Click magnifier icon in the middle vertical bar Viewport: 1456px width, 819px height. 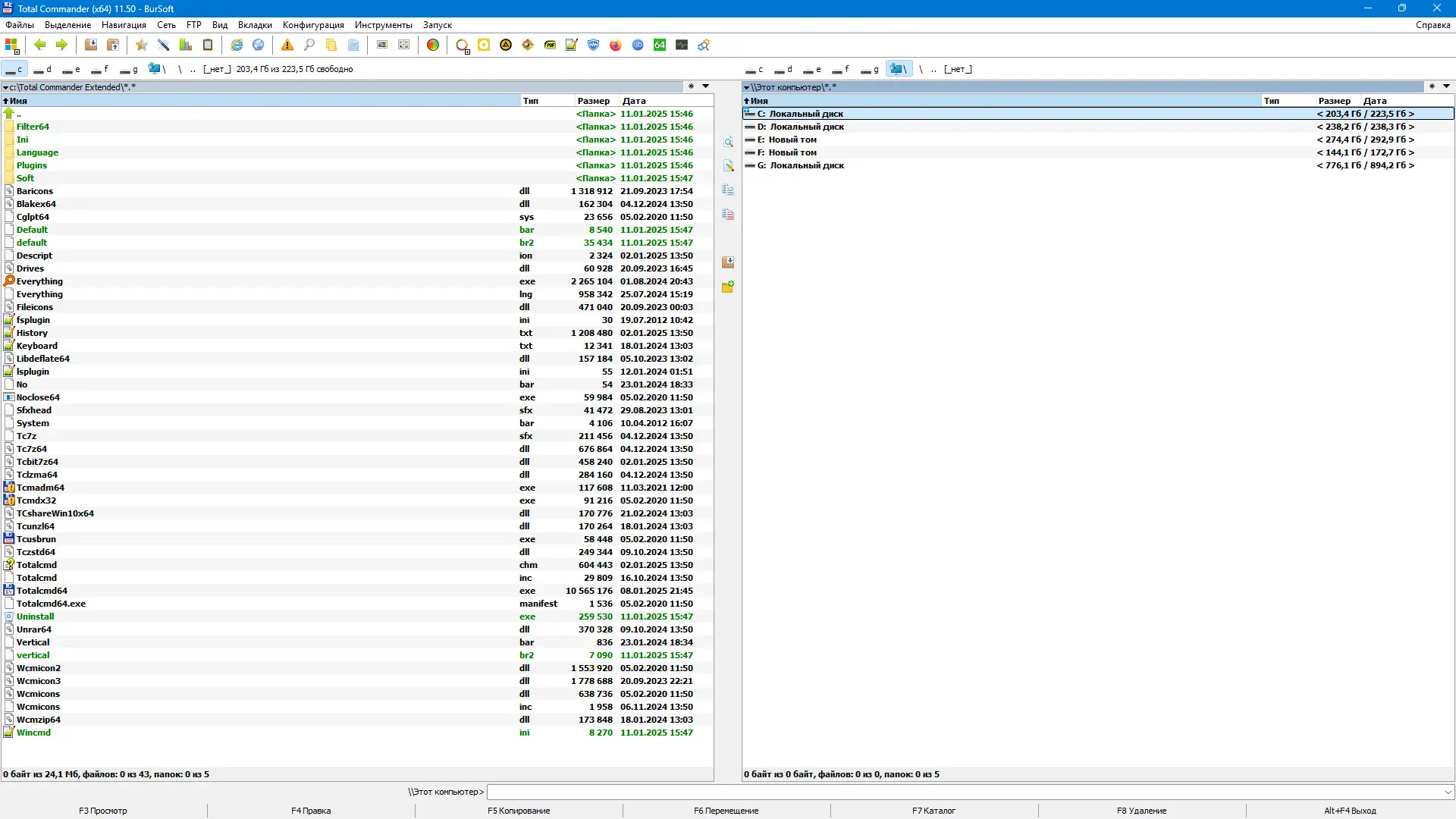pos(728,143)
